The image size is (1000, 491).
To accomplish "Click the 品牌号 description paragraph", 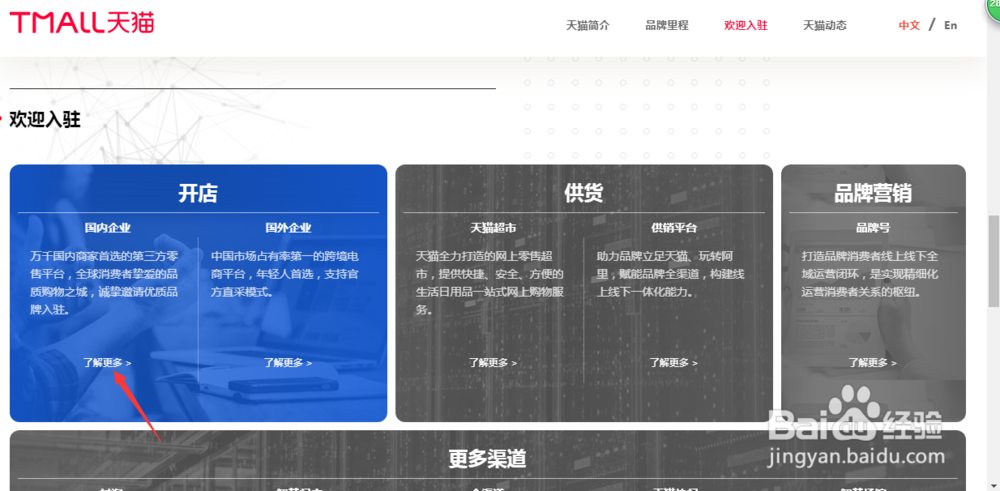I will pos(871,274).
